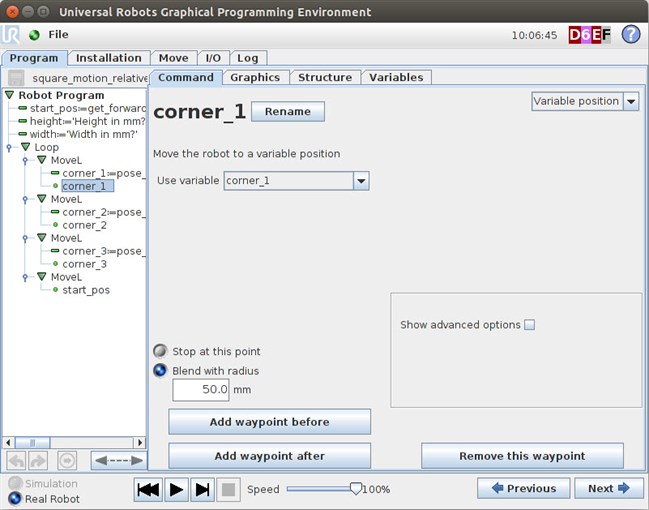
Task: Click the dashed double-arrow button
Action: coord(119,460)
